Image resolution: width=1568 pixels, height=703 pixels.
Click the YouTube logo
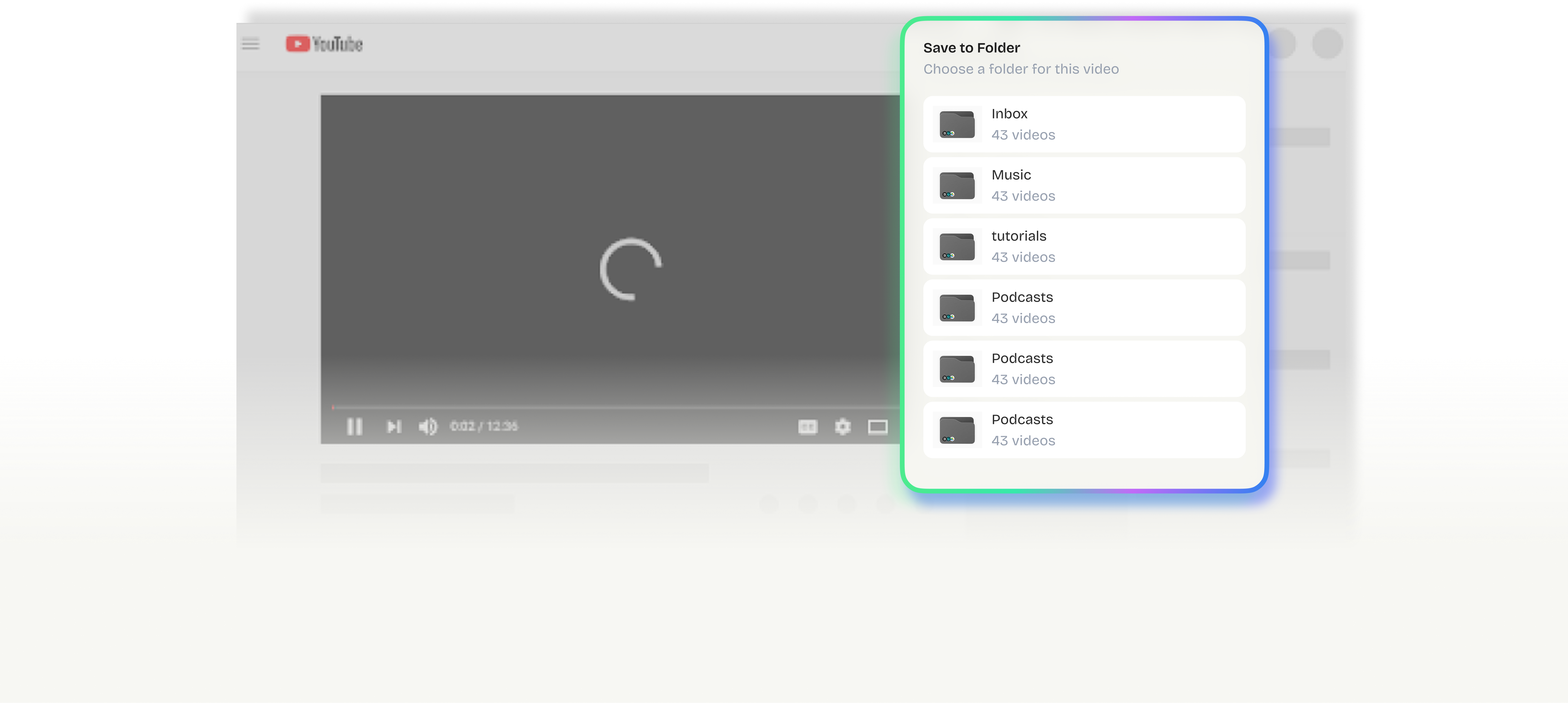click(x=323, y=44)
